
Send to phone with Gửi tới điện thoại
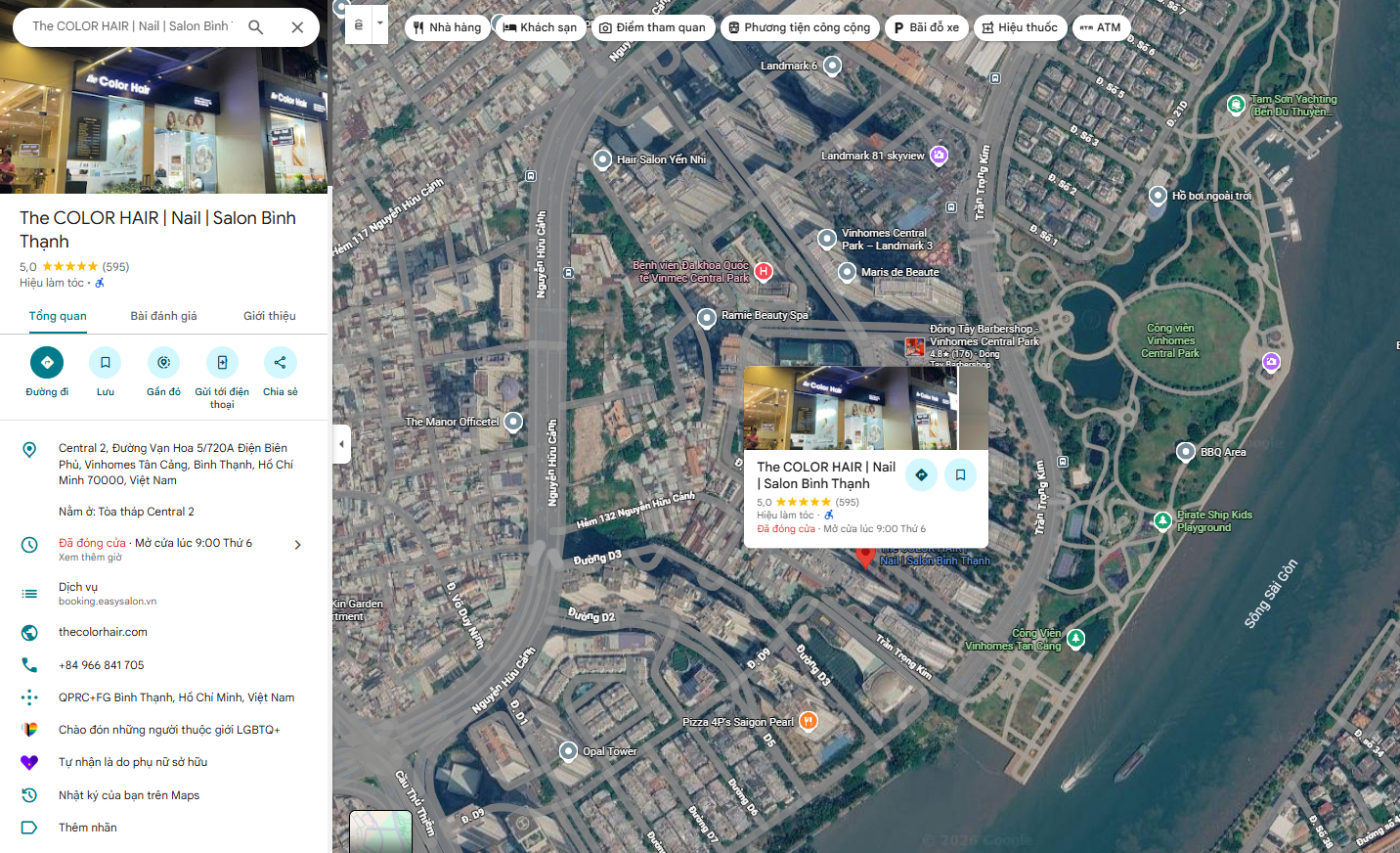coord(222,363)
